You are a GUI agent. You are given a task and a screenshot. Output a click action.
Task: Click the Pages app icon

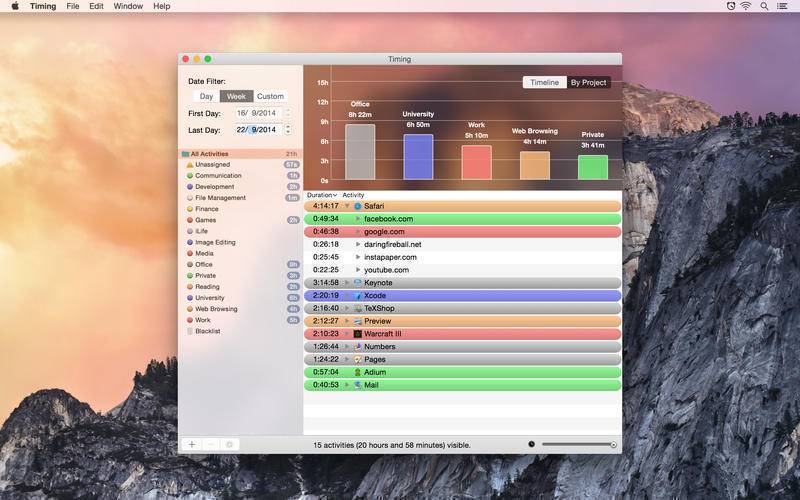coord(358,359)
